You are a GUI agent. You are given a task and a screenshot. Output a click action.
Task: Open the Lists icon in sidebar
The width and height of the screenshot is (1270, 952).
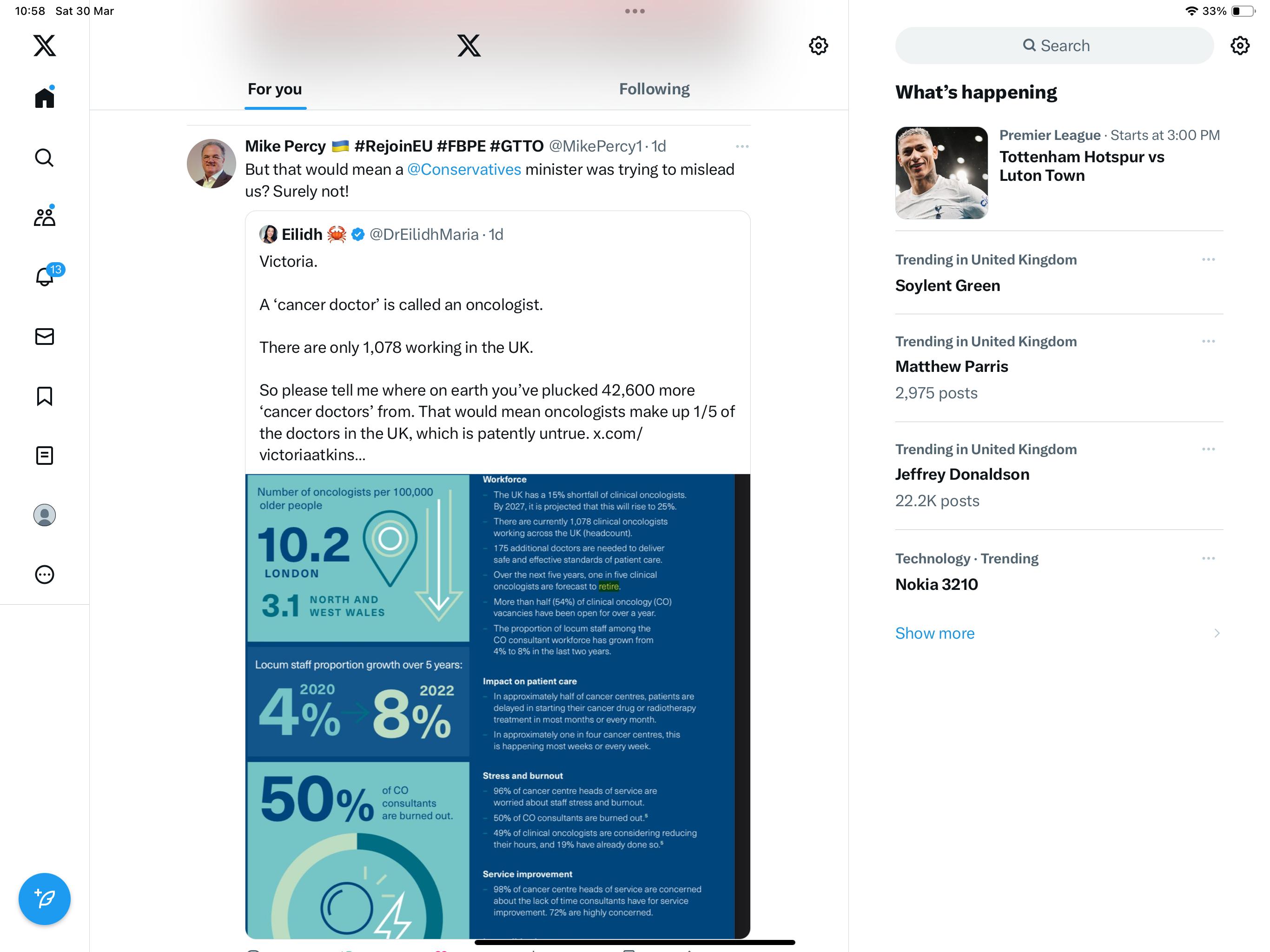(x=44, y=456)
